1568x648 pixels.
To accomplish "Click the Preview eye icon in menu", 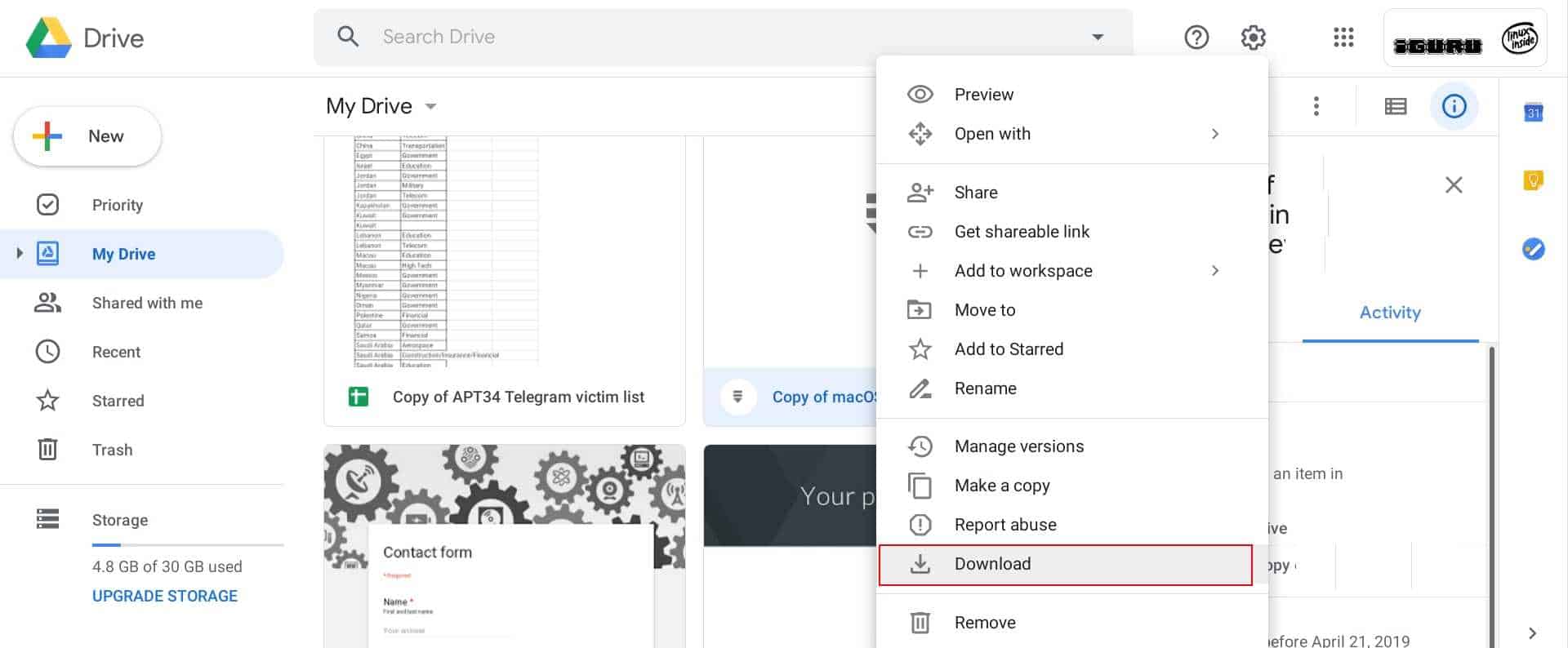I will [x=920, y=94].
